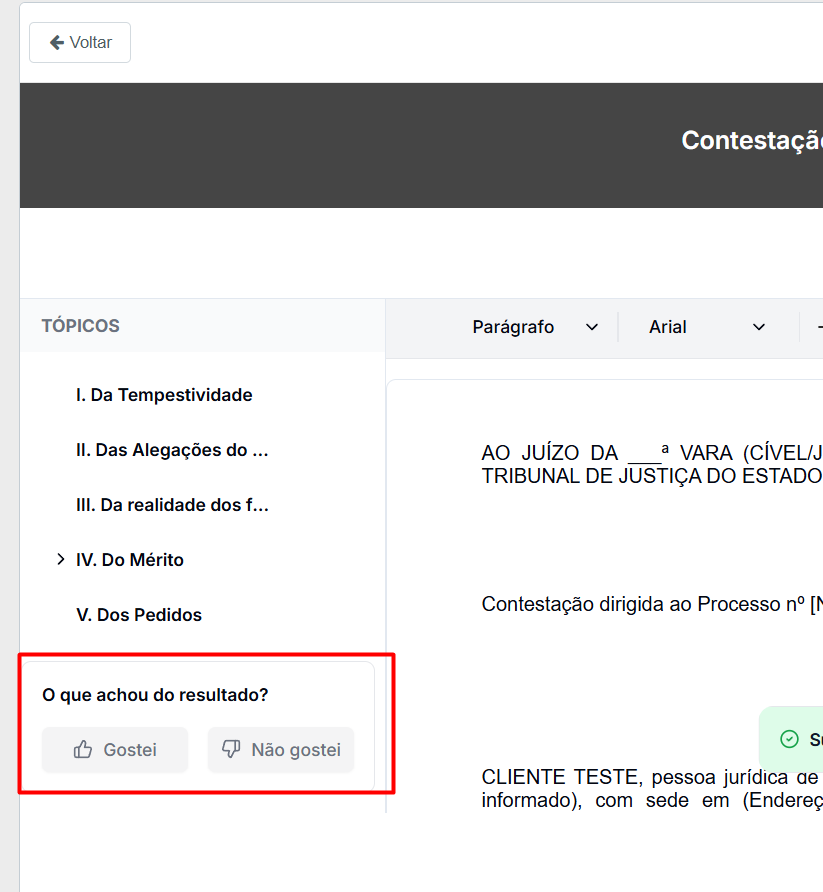Click the TÓPICOS panel header

pyautogui.click(x=81, y=326)
